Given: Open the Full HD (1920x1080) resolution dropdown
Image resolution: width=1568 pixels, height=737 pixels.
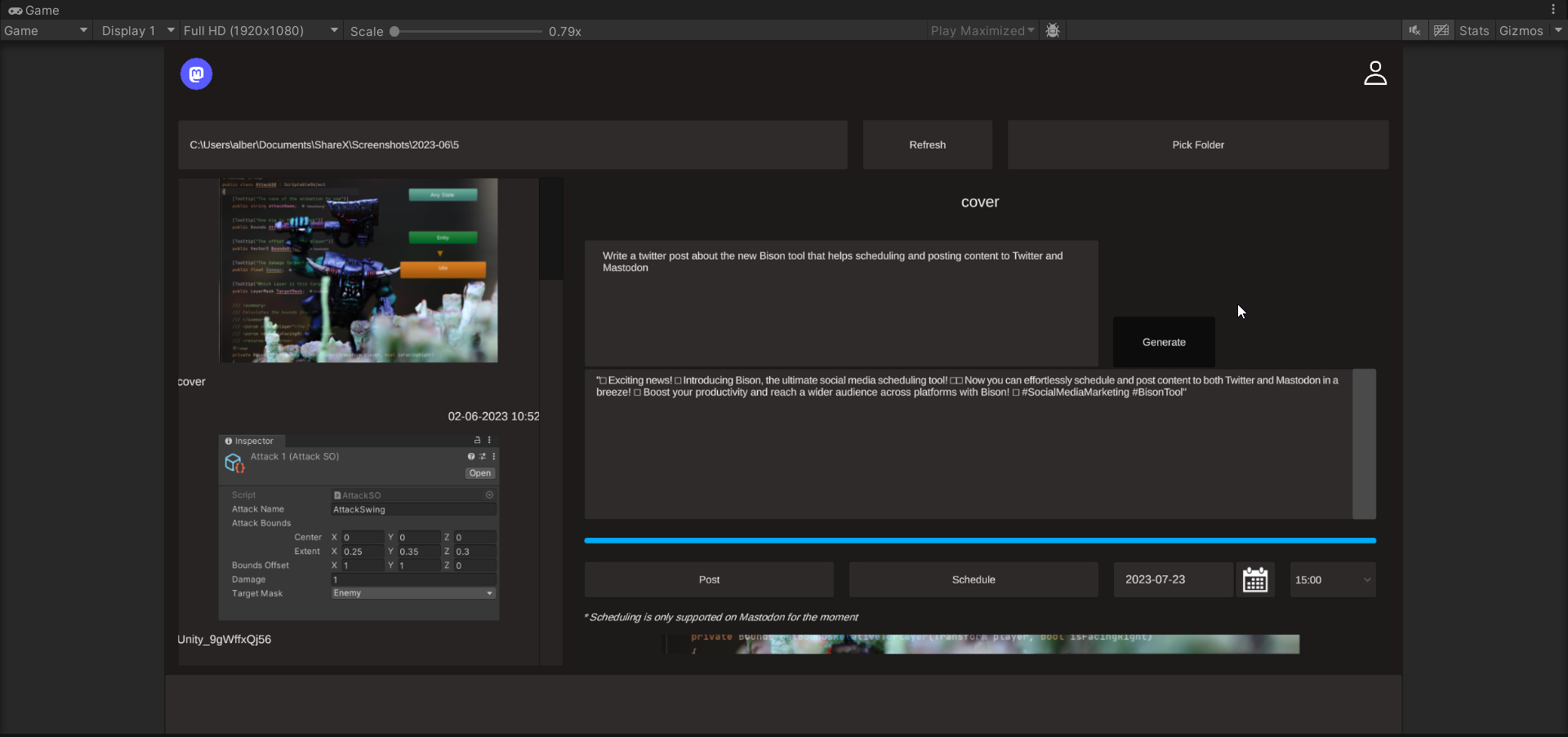Looking at the screenshot, I should (x=261, y=31).
